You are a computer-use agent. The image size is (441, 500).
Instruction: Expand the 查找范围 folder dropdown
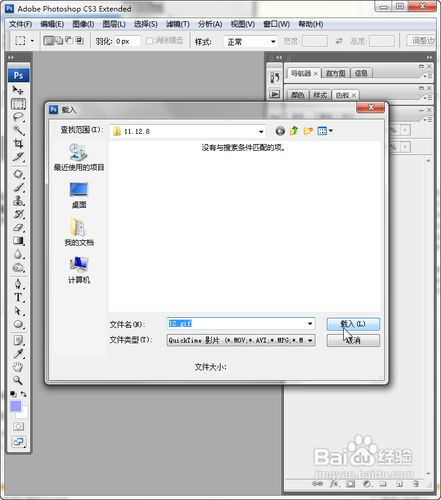(x=261, y=132)
